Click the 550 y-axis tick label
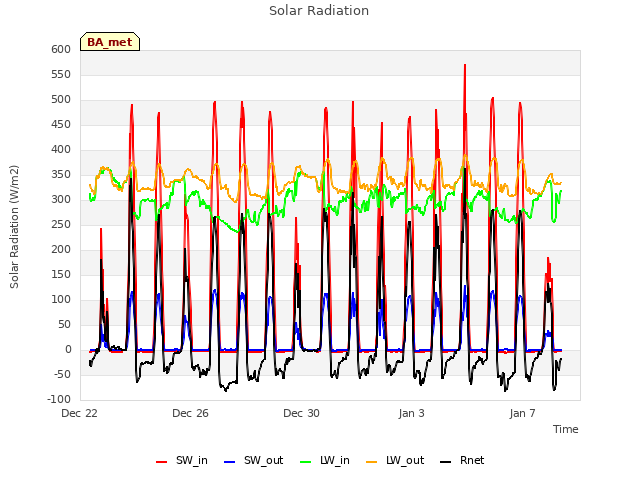Screen dimensions: 640x480 point(61,75)
